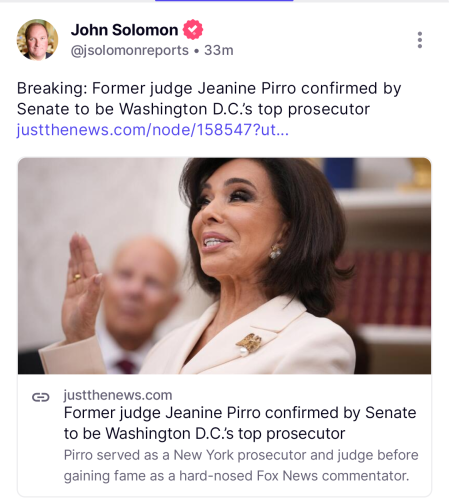Click the pearl earring in the preview photo

pos(275,252)
